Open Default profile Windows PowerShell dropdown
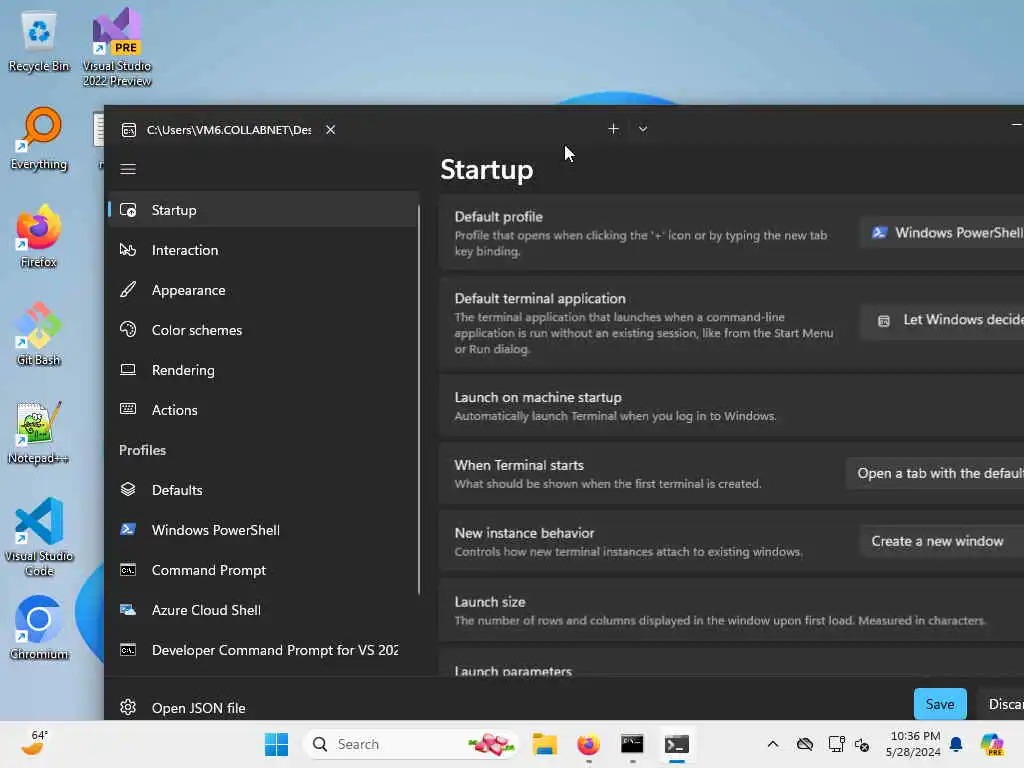The height and width of the screenshot is (768, 1024). click(942, 232)
